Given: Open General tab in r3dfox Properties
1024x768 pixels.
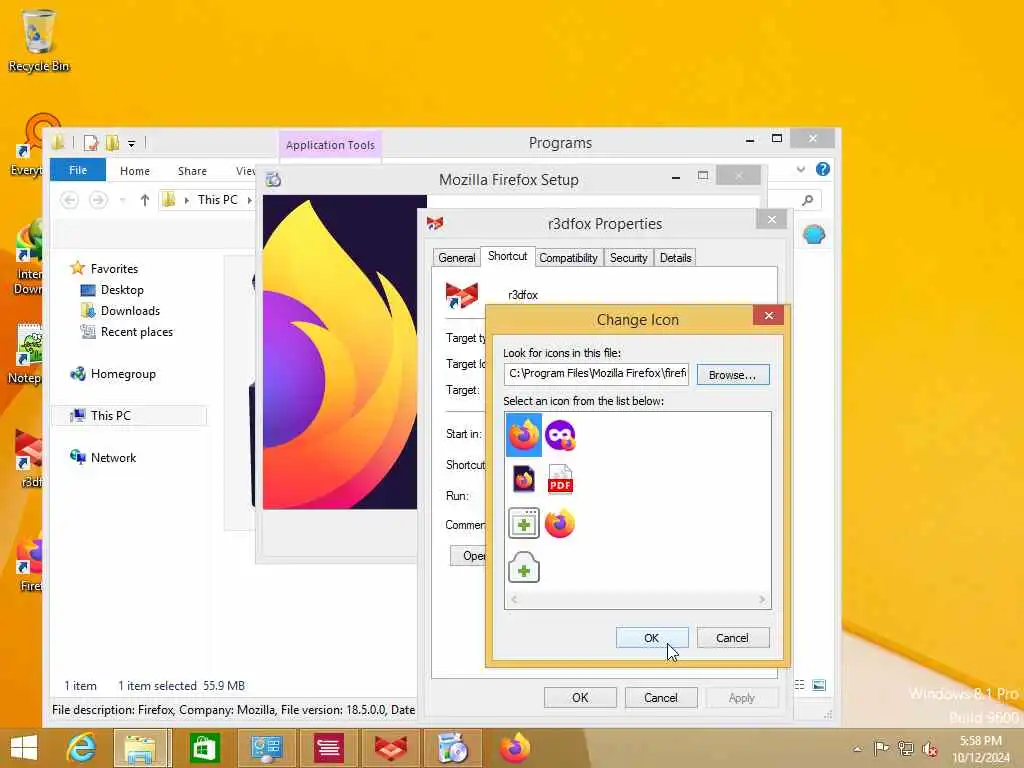Looking at the screenshot, I should click(456, 258).
